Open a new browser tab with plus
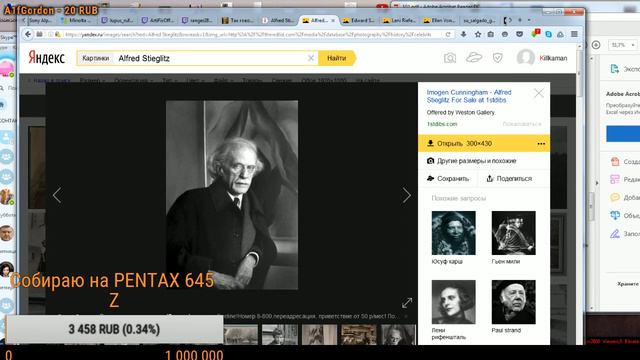Screen dimensions: 640x360 coord(520,20)
